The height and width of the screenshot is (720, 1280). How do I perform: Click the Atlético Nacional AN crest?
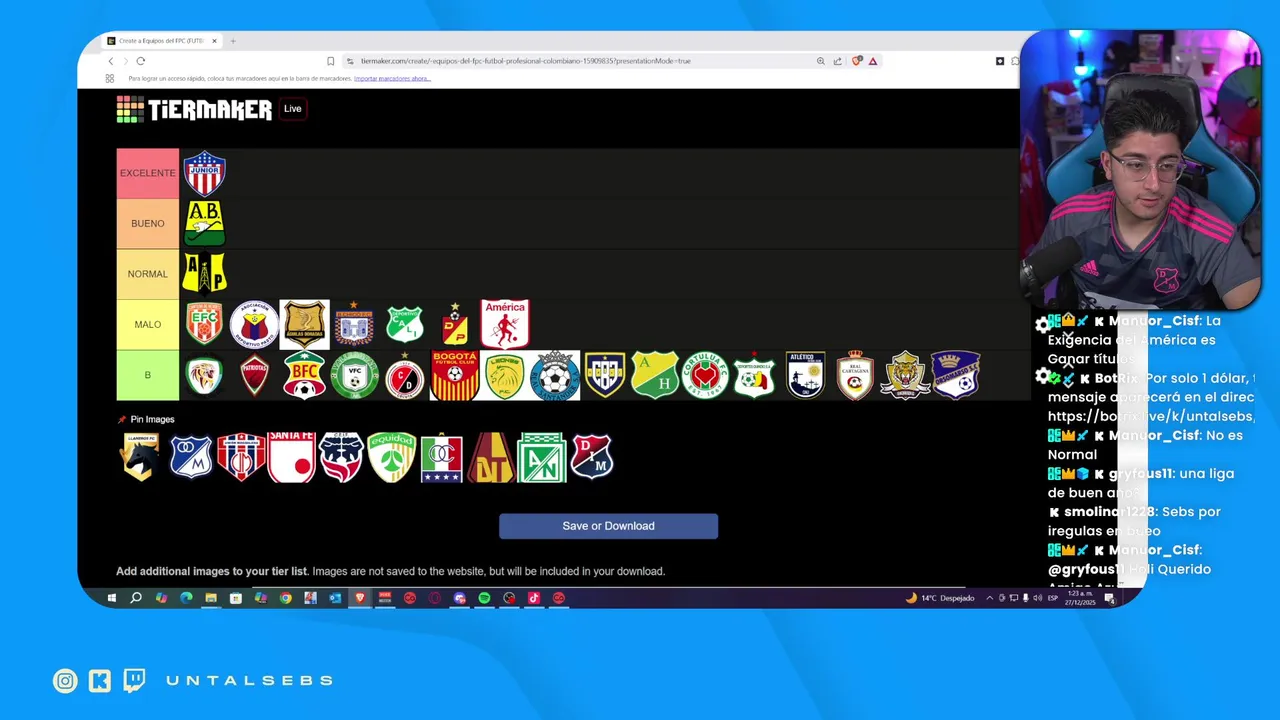pos(542,457)
